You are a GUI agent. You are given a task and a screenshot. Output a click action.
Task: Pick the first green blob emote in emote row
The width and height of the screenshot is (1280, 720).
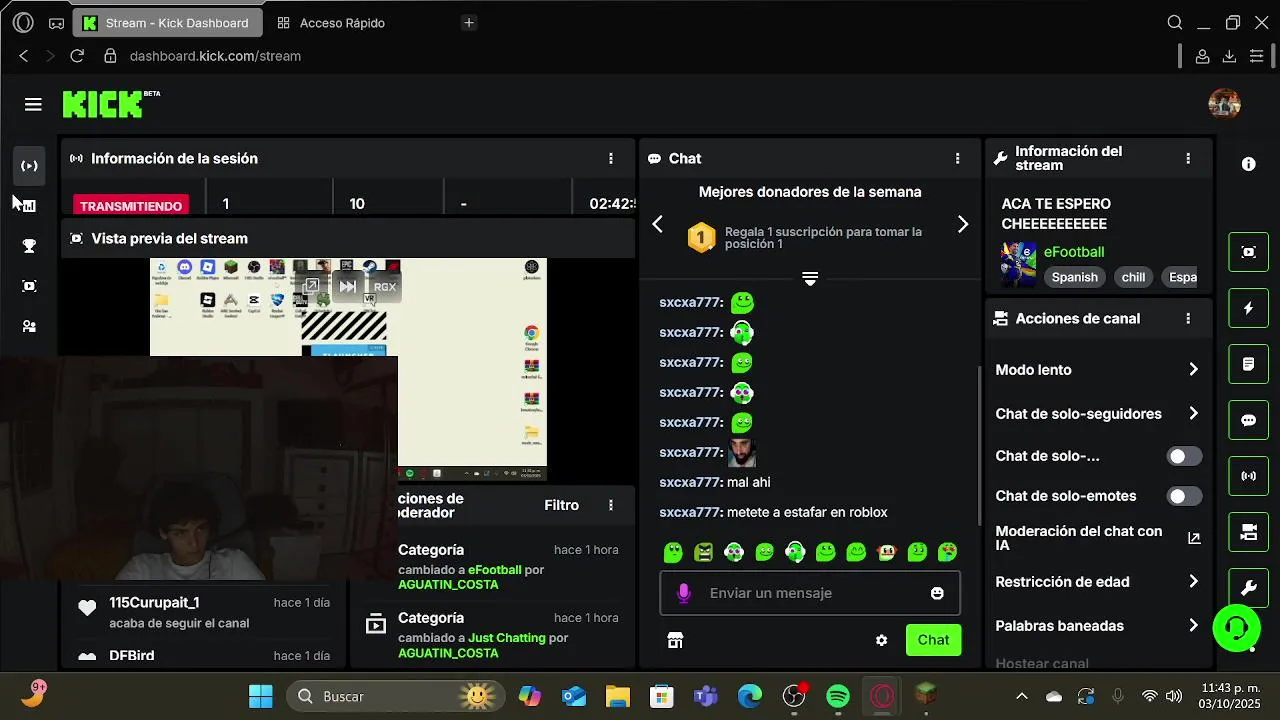pyautogui.click(x=673, y=551)
